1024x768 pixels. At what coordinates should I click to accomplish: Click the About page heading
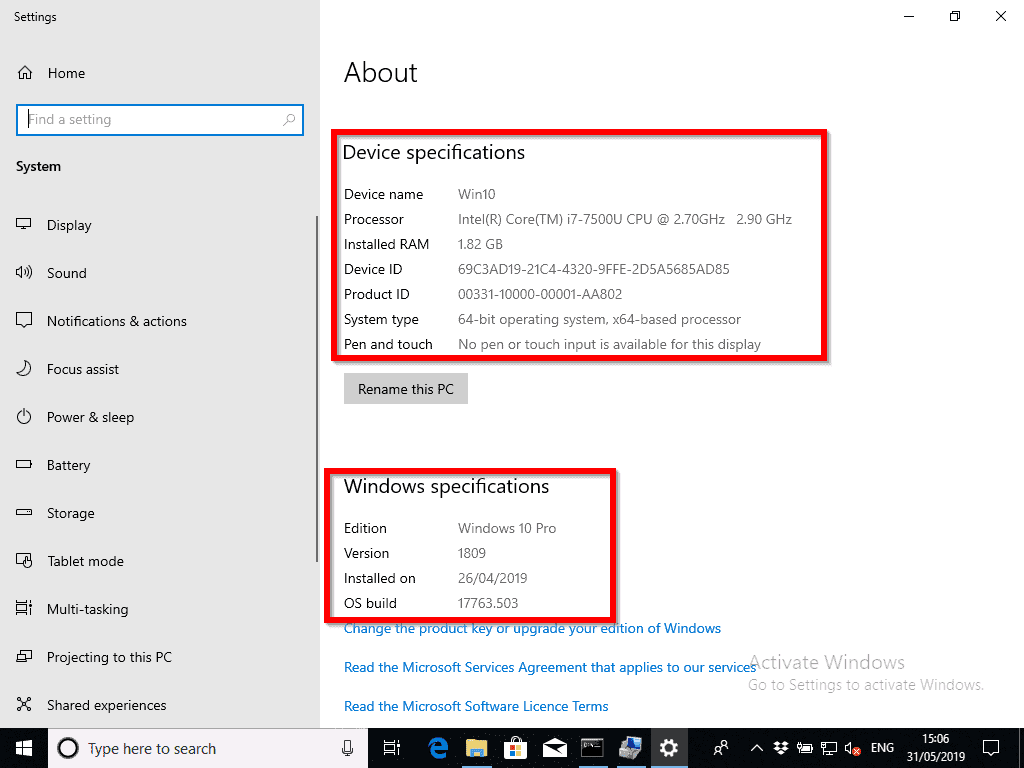(381, 72)
